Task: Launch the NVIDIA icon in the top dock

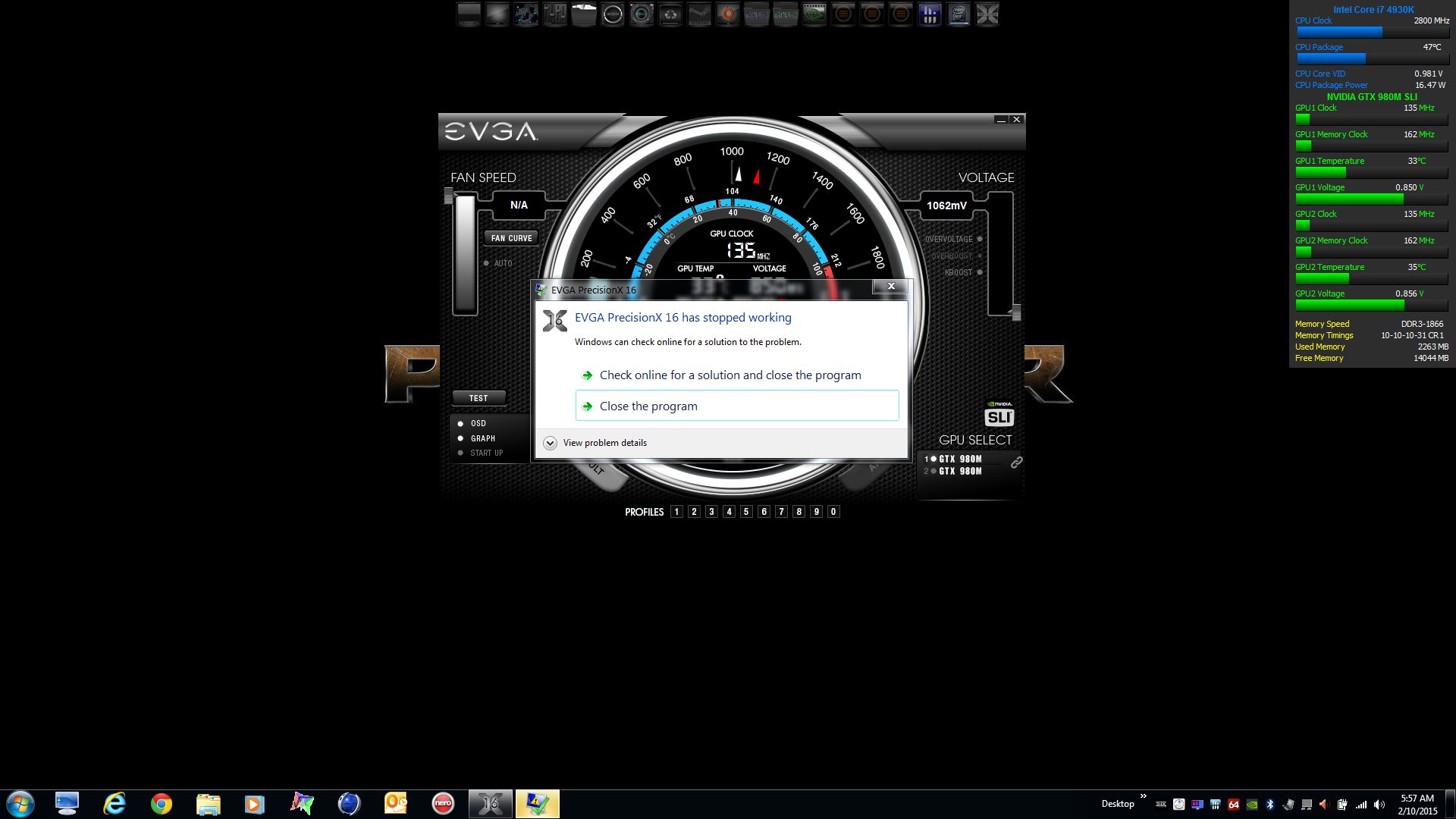Action: click(814, 14)
